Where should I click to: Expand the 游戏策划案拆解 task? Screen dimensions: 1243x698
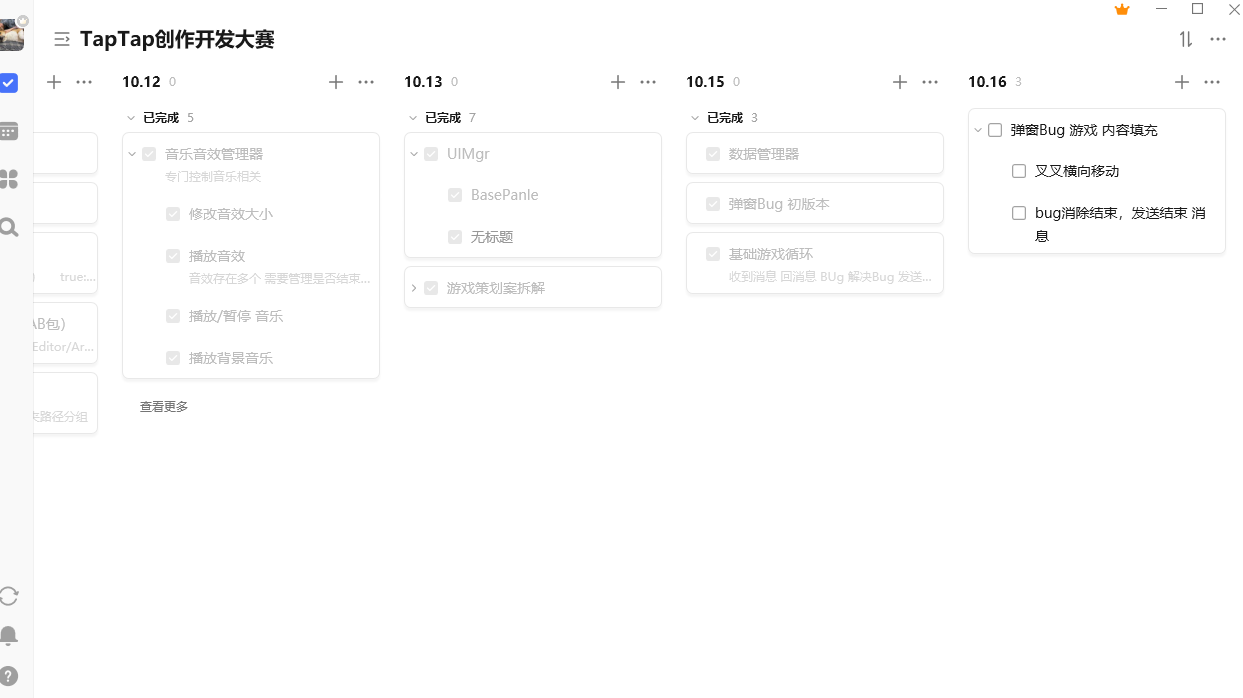(414, 288)
